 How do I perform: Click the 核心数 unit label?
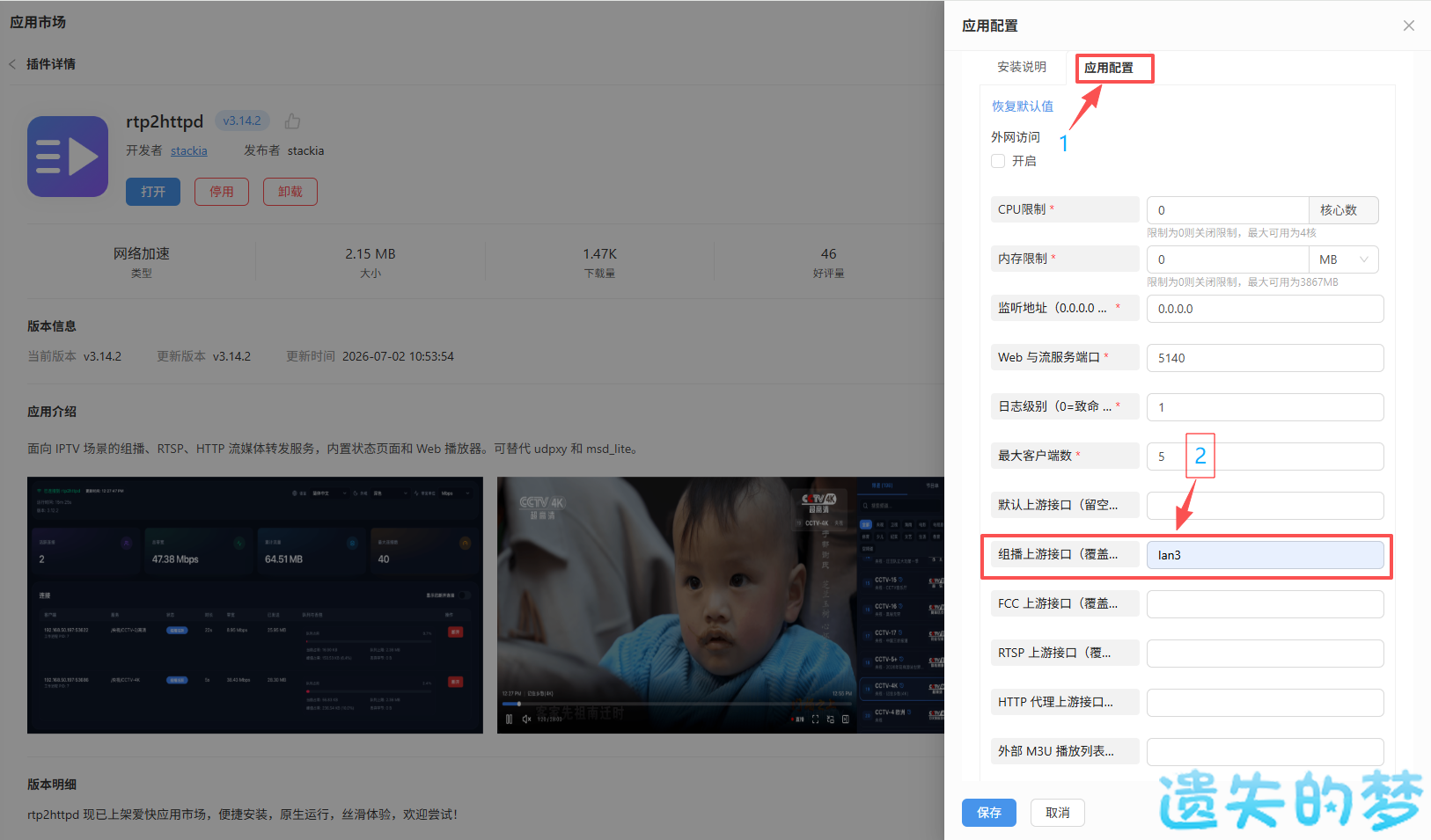pyautogui.click(x=1343, y=210)
